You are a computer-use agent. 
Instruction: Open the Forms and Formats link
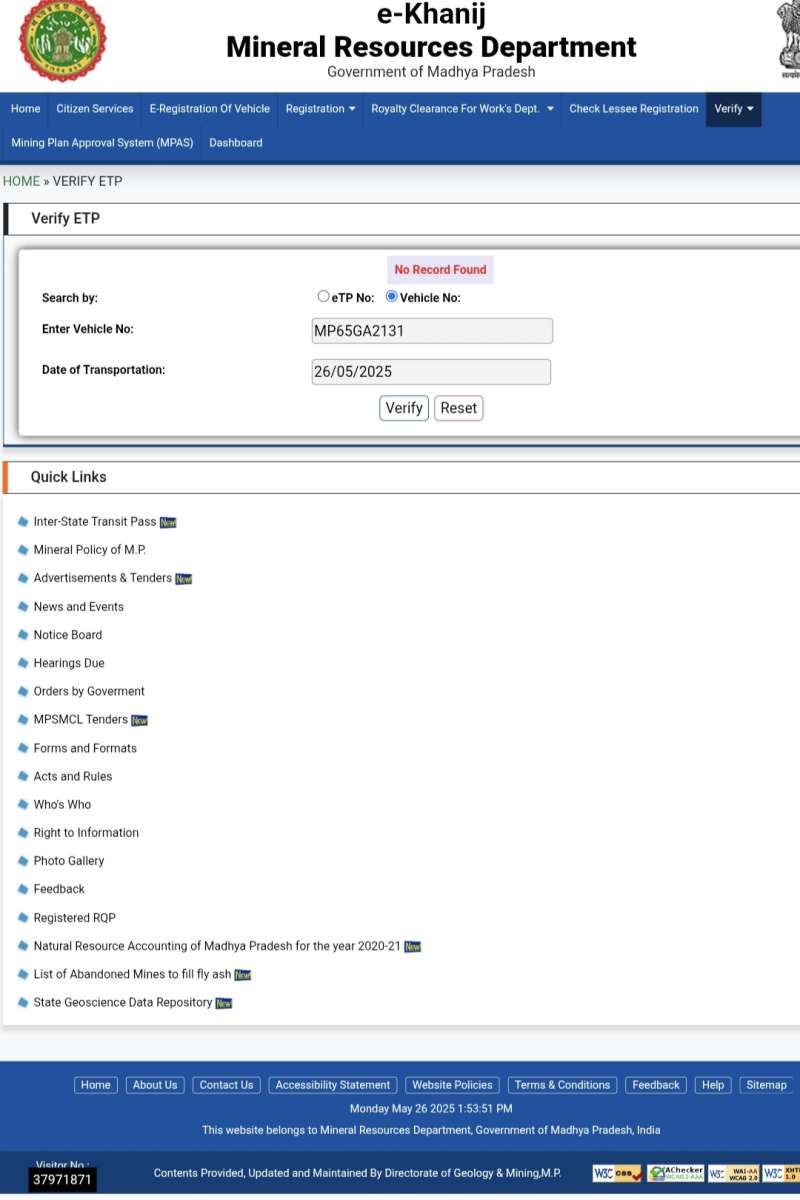85,748
